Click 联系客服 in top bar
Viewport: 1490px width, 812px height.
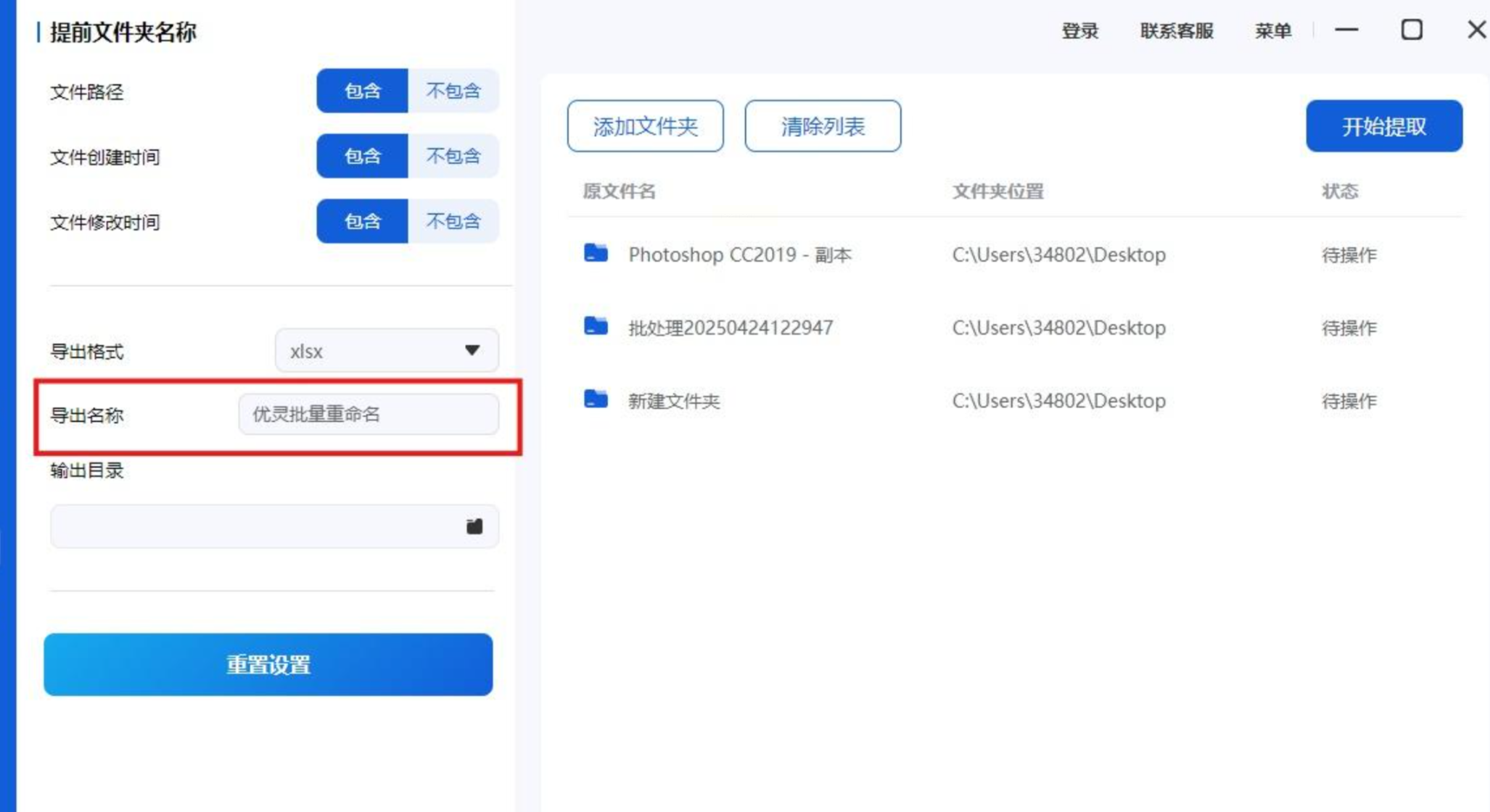click(1177, 30)
